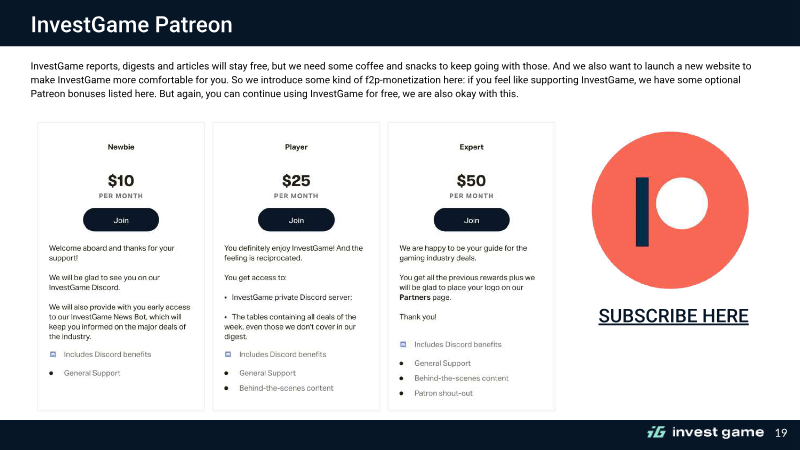This screenshot has width=800, height=450.
Task: Click the large Patreon logo
Action: (x=670, y=210)
